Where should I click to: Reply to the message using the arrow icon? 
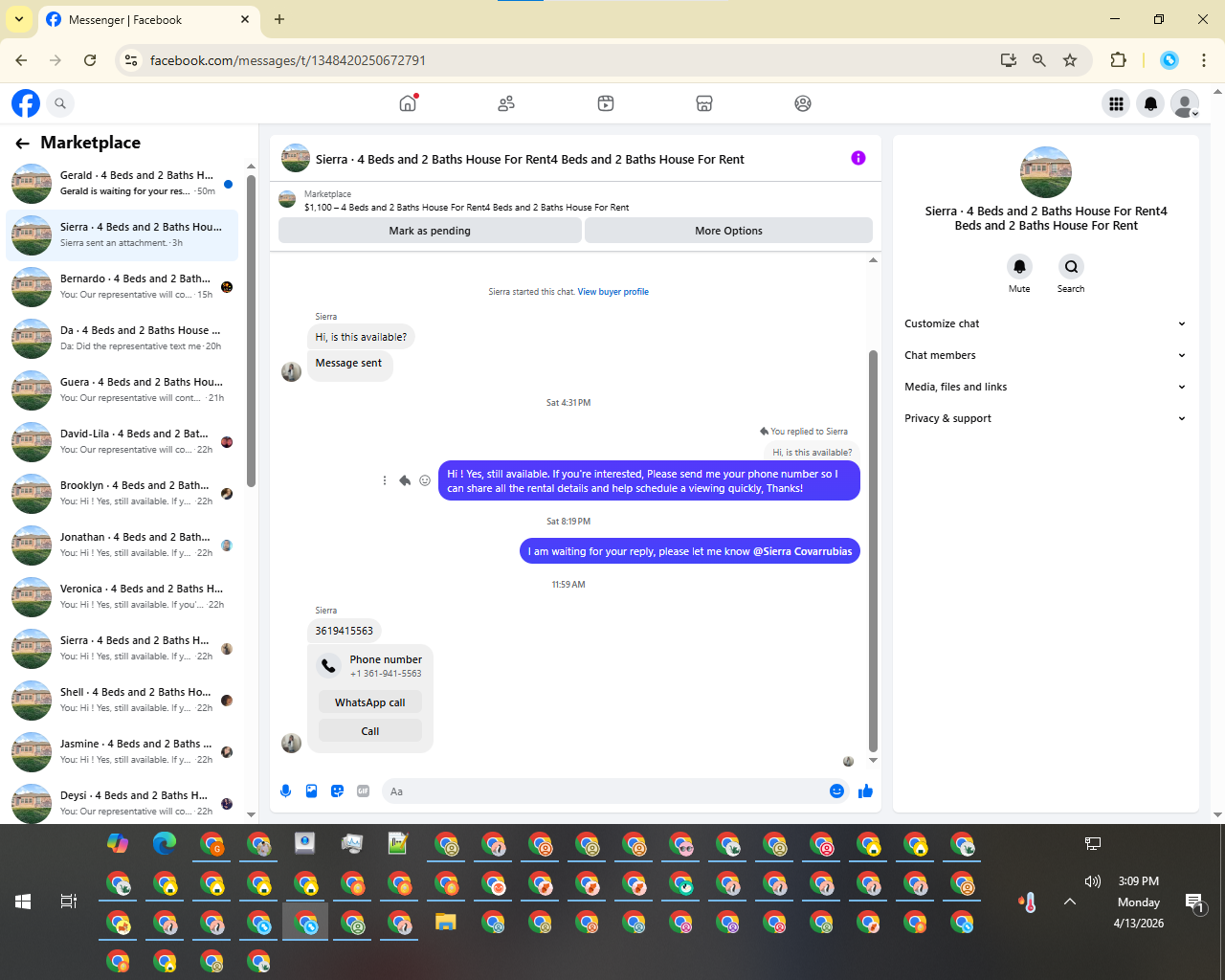click(405, 480)
